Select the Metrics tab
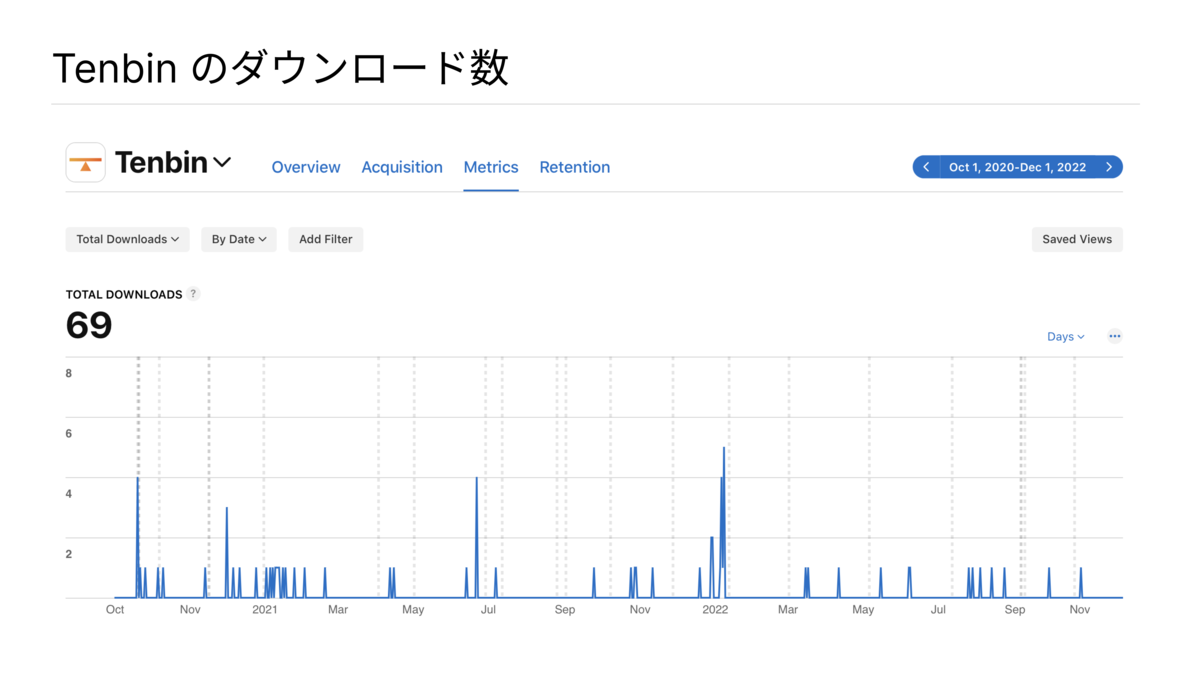This screenshot has height=675, width=1200. tap(491, 167)
